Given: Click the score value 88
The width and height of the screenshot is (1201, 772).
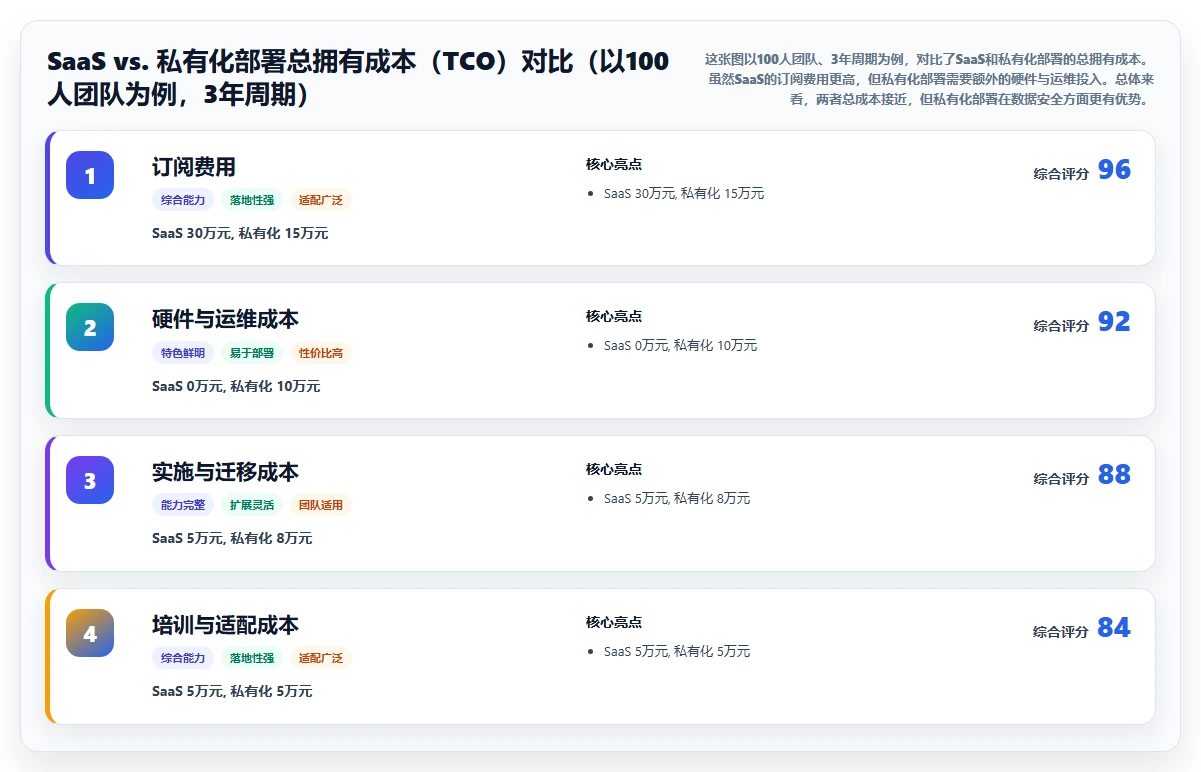Looking at the screenshot, I should (x=1114, y=475).
